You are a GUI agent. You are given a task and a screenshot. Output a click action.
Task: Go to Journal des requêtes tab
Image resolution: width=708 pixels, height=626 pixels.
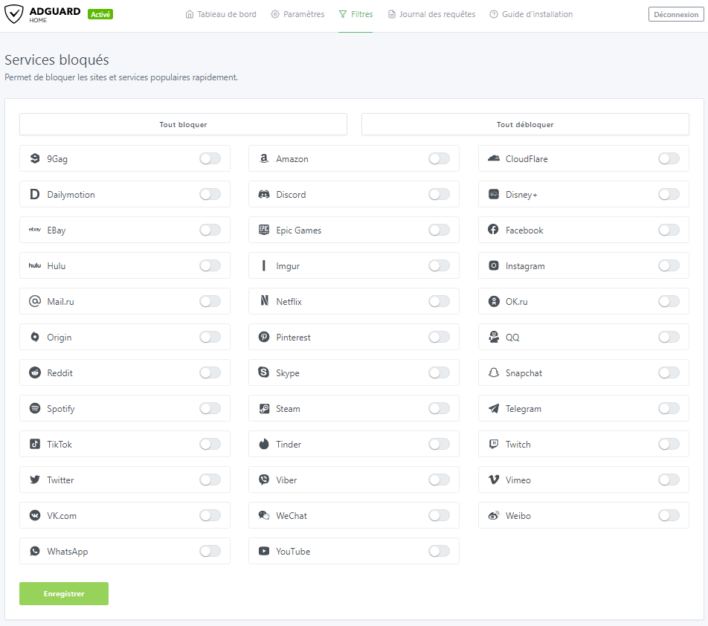pos(431,15)
